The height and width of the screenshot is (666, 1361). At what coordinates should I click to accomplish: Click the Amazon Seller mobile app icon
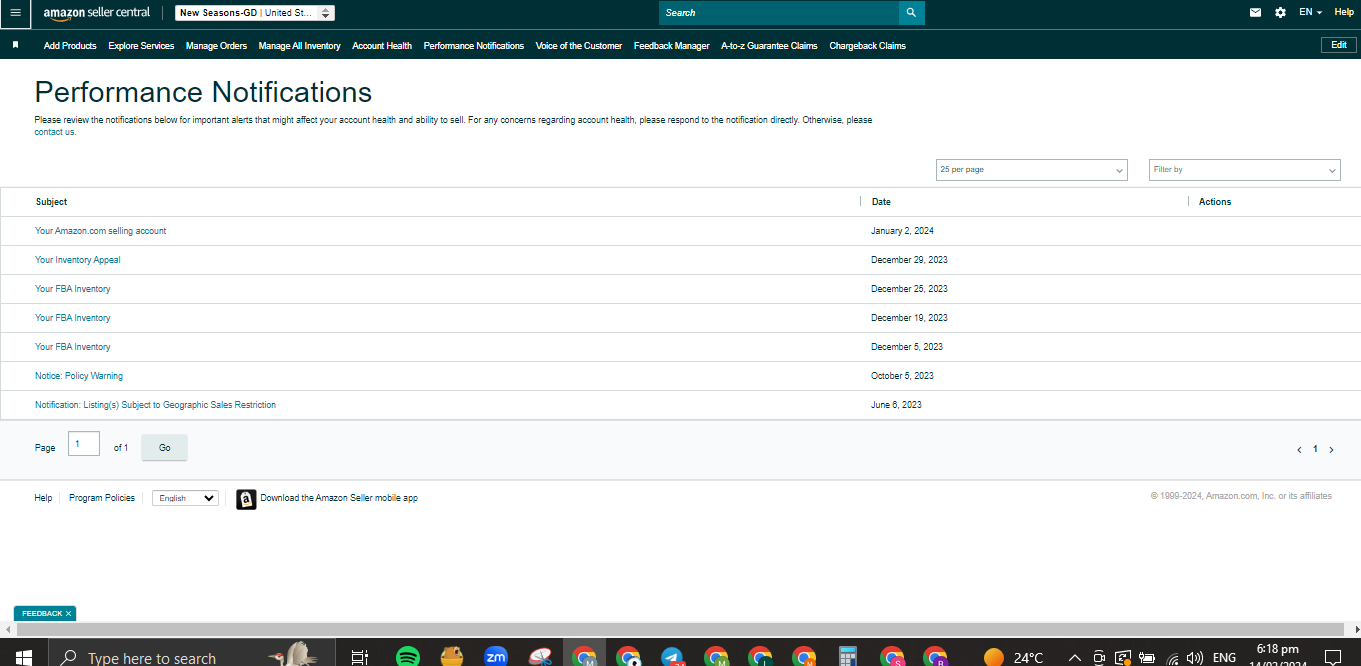pos(246,499)
